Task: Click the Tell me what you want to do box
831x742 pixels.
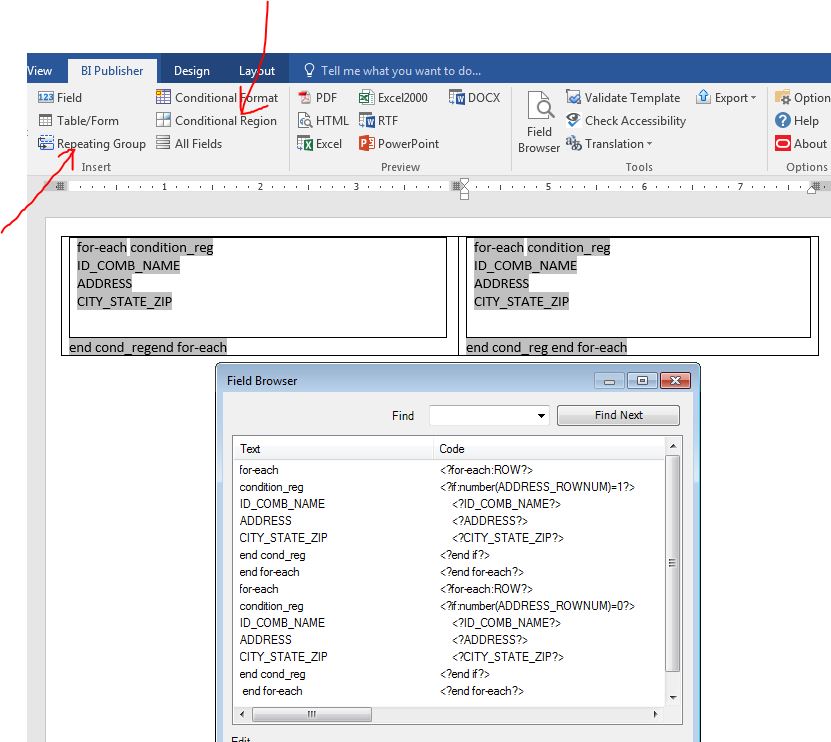Action: [x=393, y=71]
